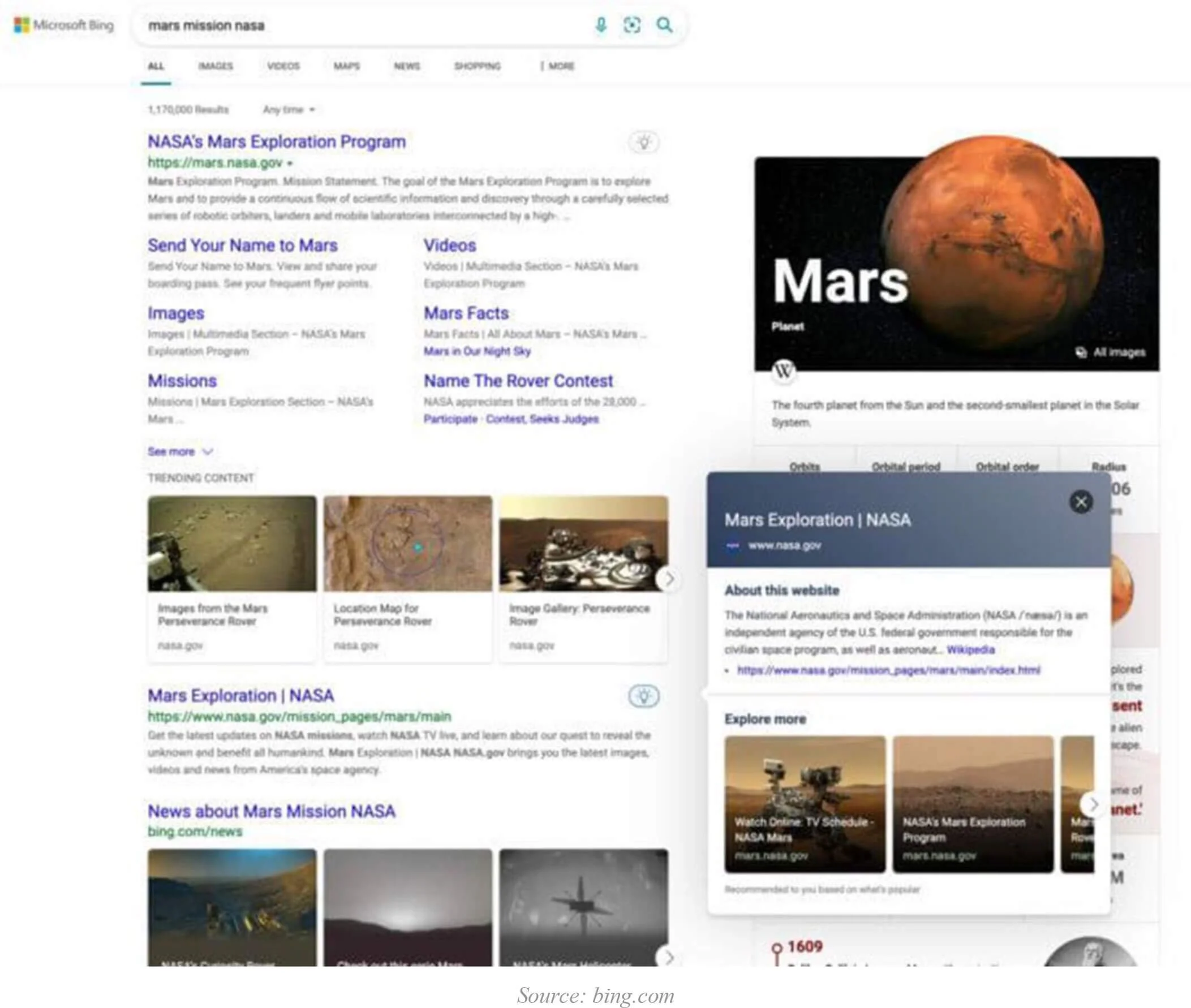
Task: Click the microphone icon in the search bar
Action: coord(601,25)
